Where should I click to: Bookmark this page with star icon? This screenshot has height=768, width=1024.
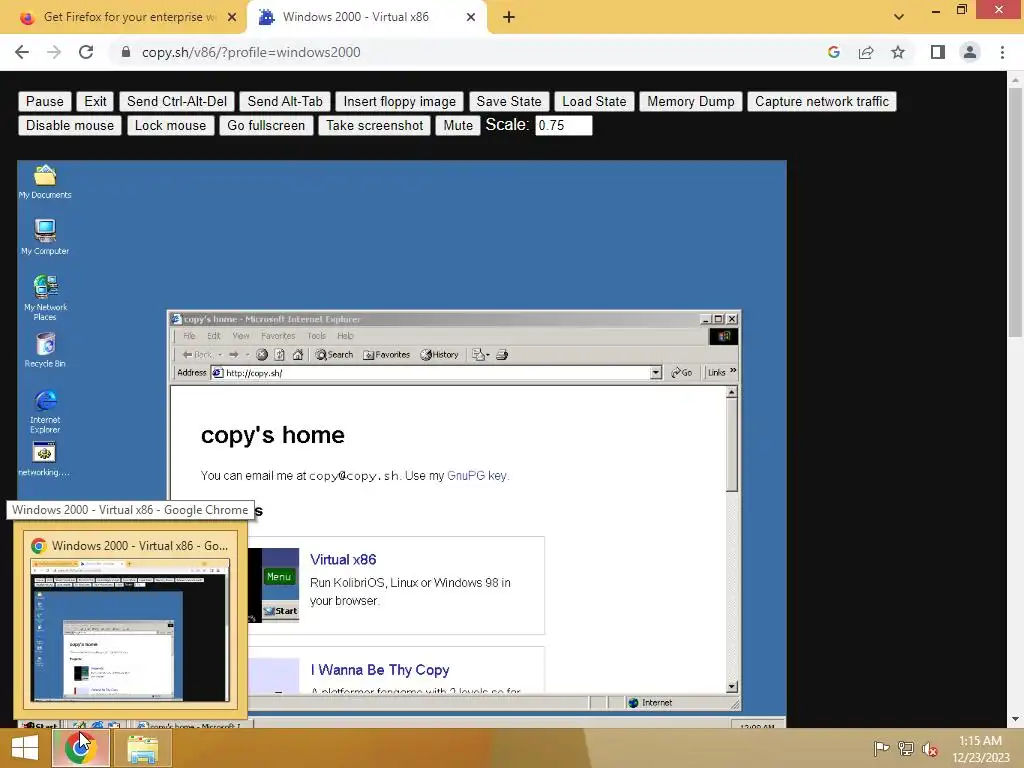click(x=898, y=52)
